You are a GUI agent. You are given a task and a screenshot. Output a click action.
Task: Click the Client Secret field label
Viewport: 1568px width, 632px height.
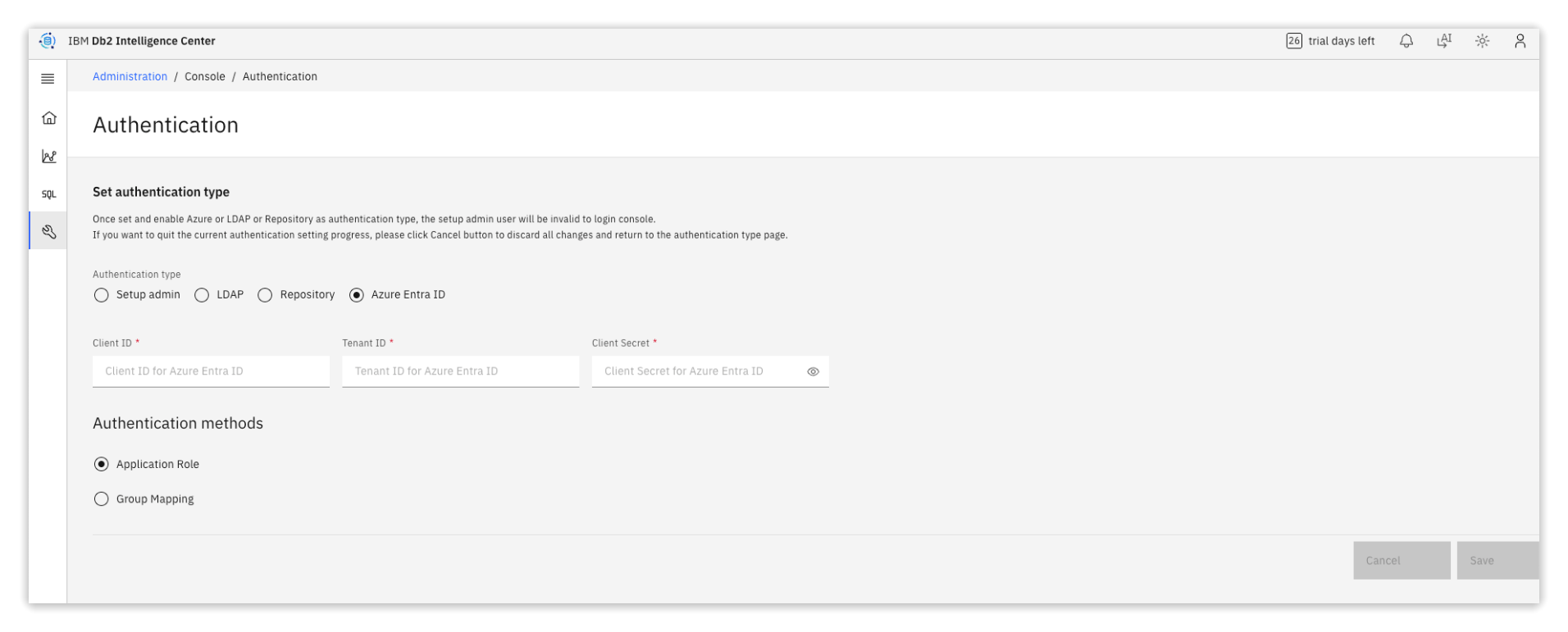point(624,343)
